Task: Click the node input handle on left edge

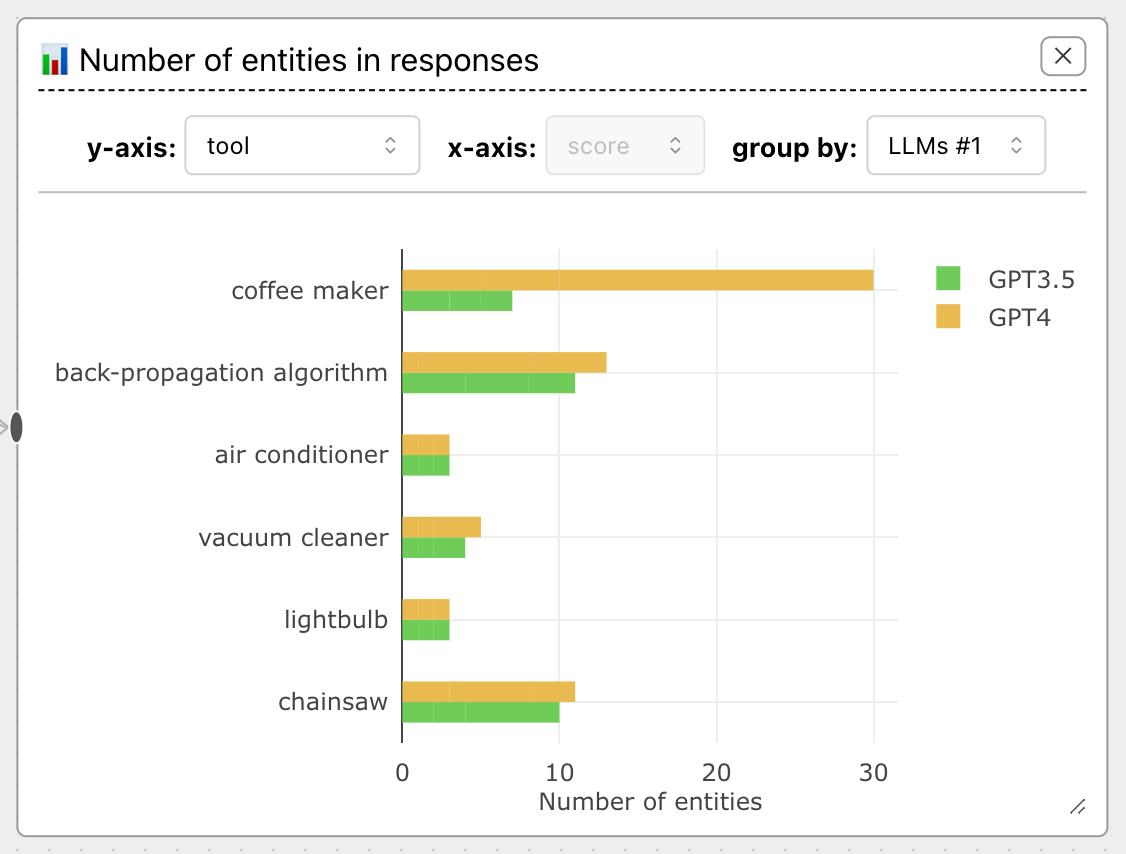Action: 16,427
